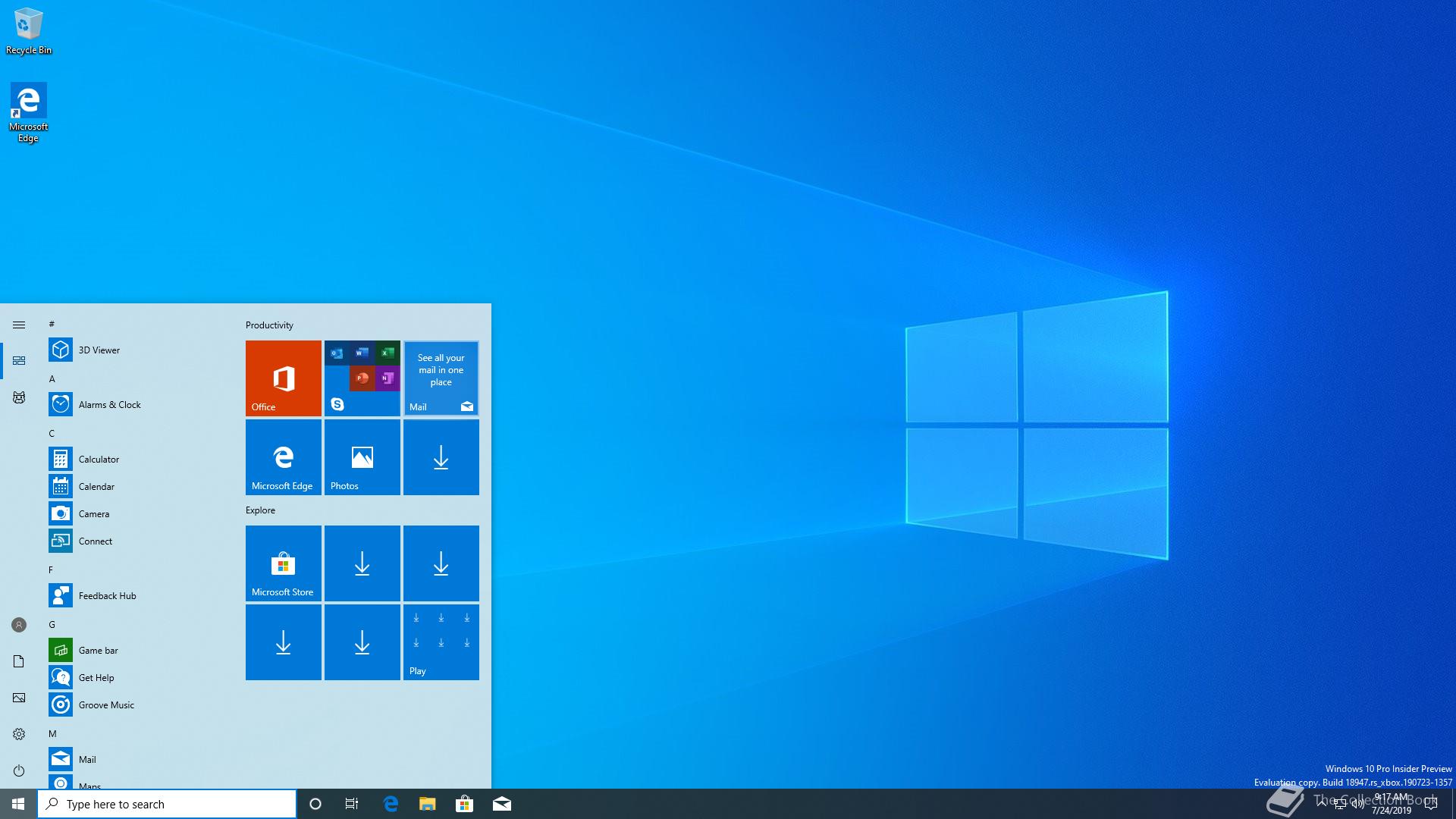Select the all apps list icon
This screenshot has height=819, width=1456.
(x=19, y=397)
